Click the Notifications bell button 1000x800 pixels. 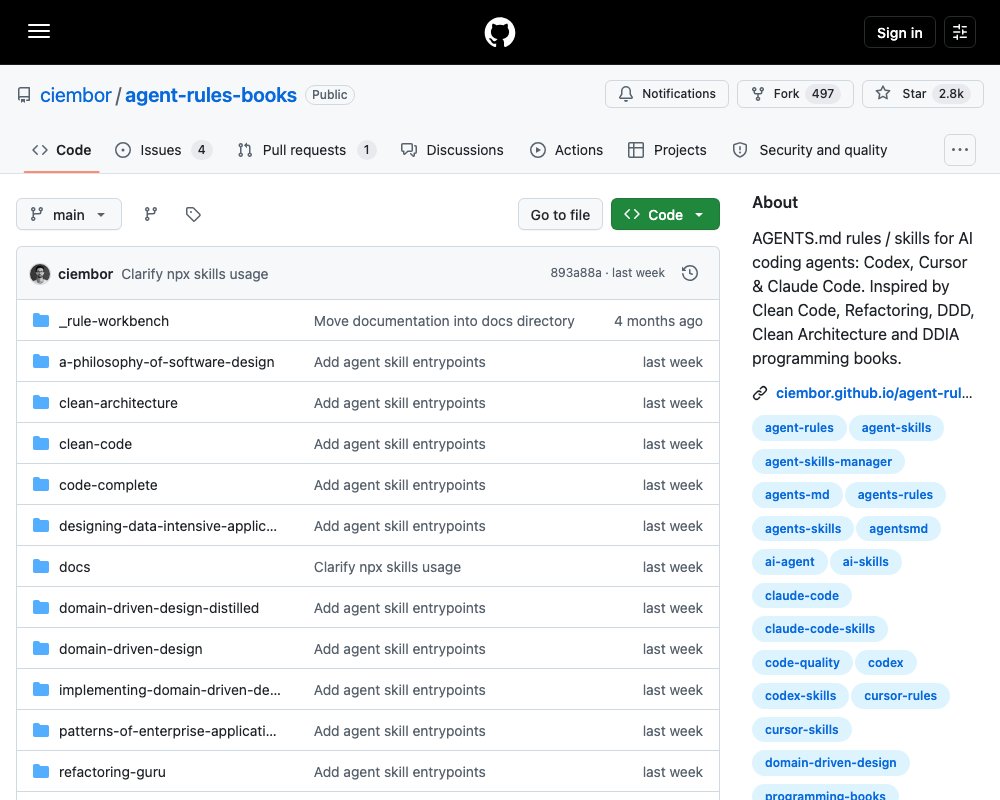click(666, 94)
